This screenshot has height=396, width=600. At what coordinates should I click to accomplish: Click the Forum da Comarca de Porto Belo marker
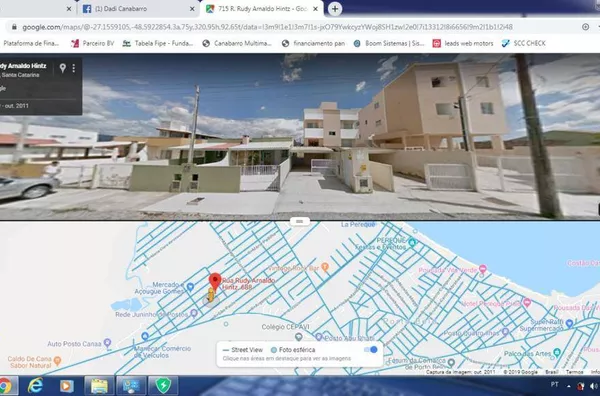tap(451, 362)
